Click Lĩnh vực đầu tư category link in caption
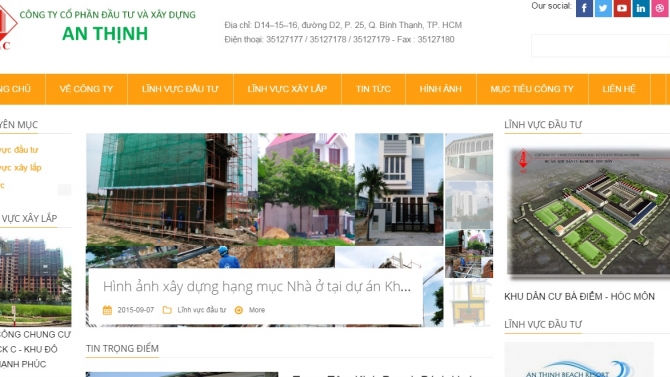Viewport: 670px width, 377px height. (202, 310)
